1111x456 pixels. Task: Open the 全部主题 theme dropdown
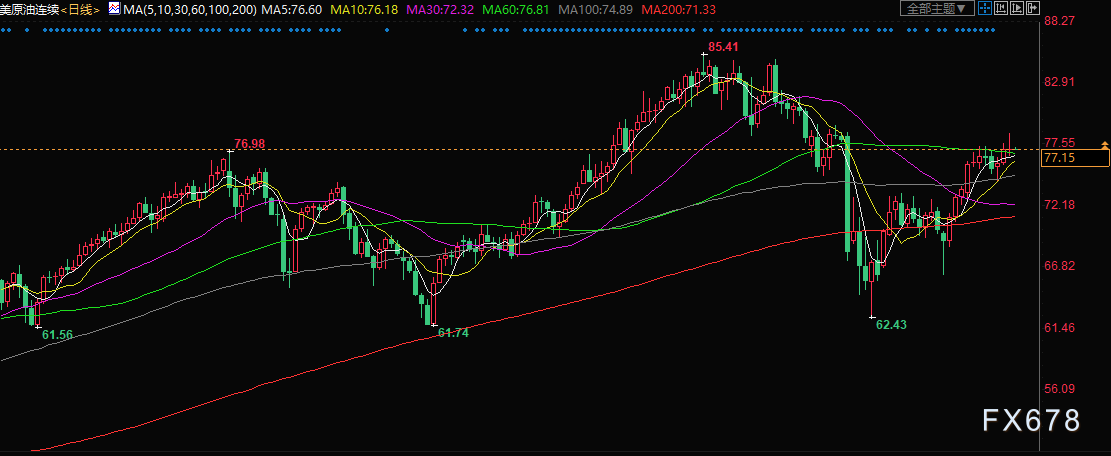tap(937, 8)
